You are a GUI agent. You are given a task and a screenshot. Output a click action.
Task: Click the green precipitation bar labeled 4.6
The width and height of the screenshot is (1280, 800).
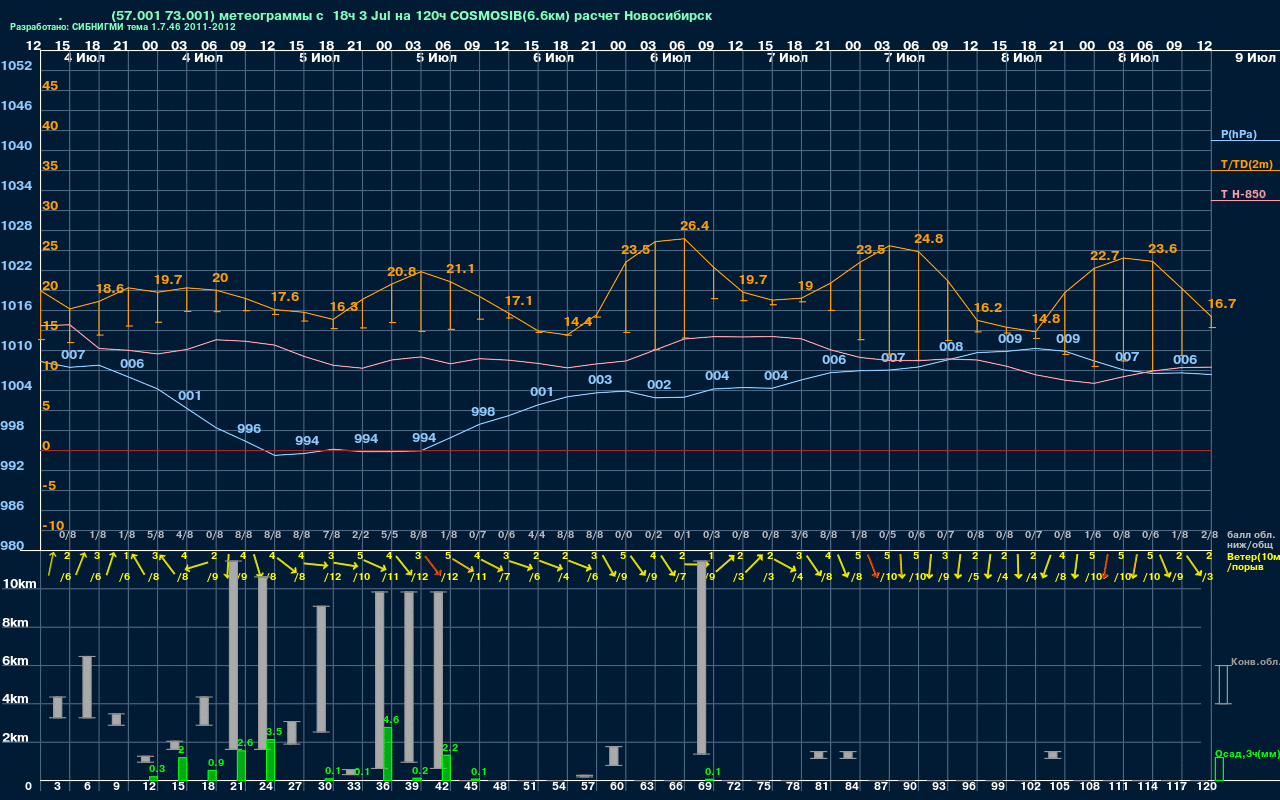click(x=388, y=754)
